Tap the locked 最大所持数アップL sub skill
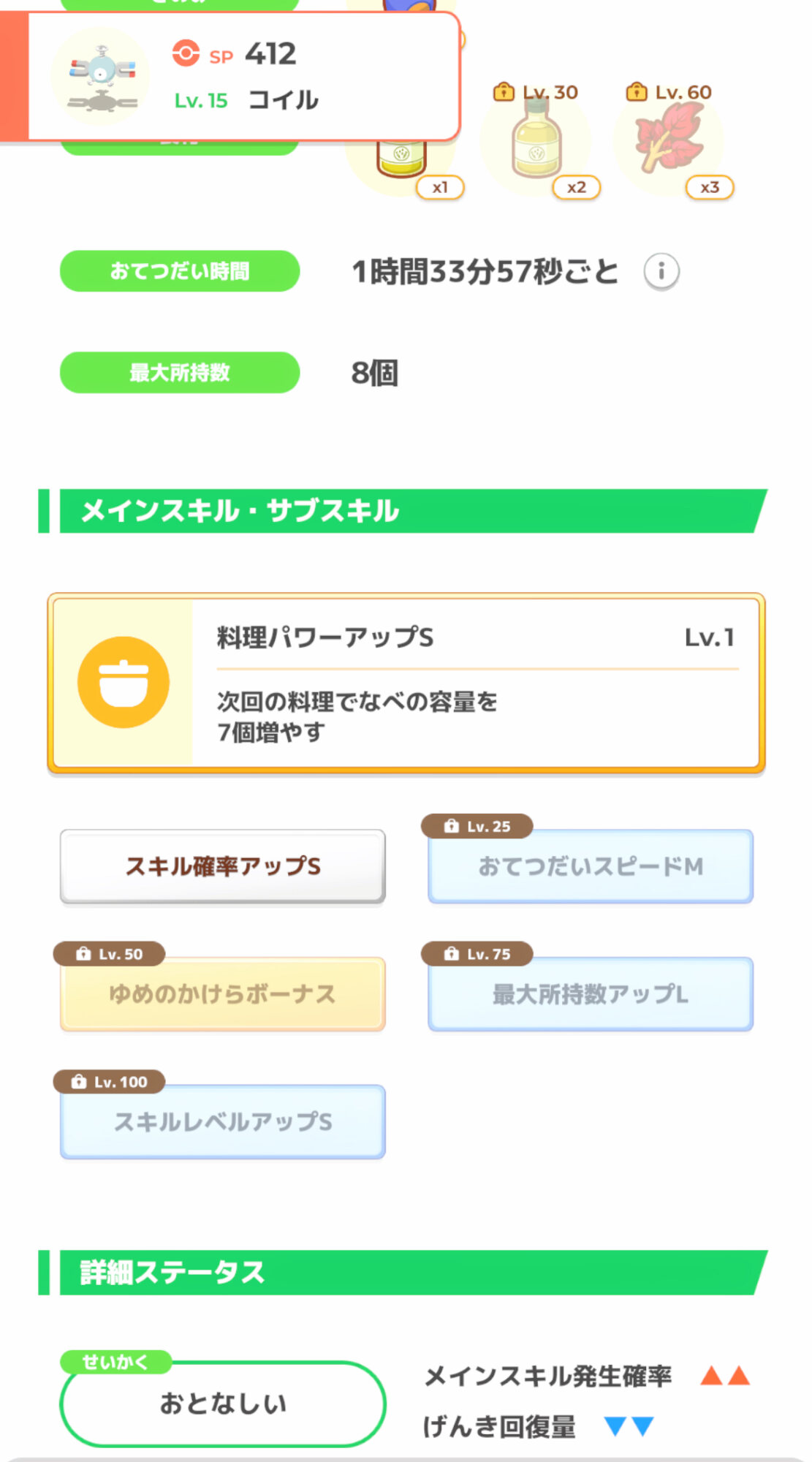 591,994
